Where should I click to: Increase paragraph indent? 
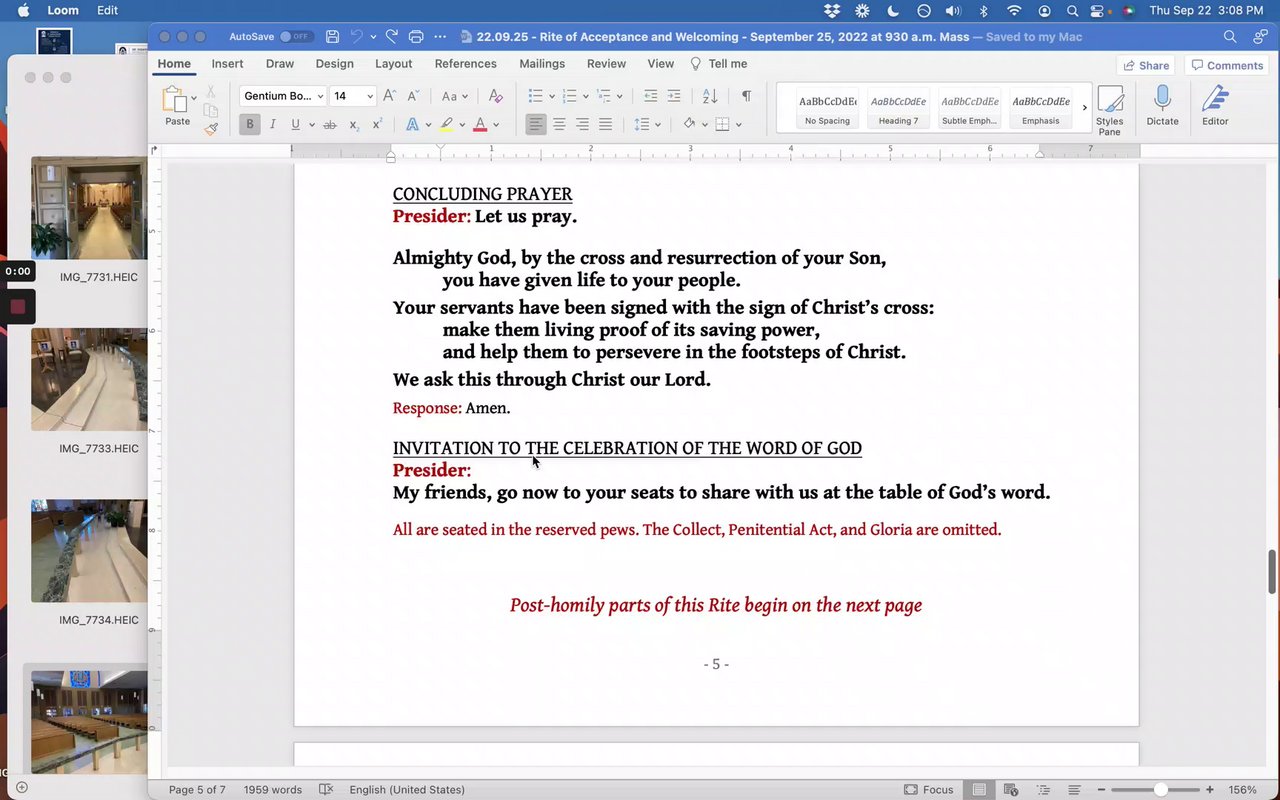click(x=674, y=96)
